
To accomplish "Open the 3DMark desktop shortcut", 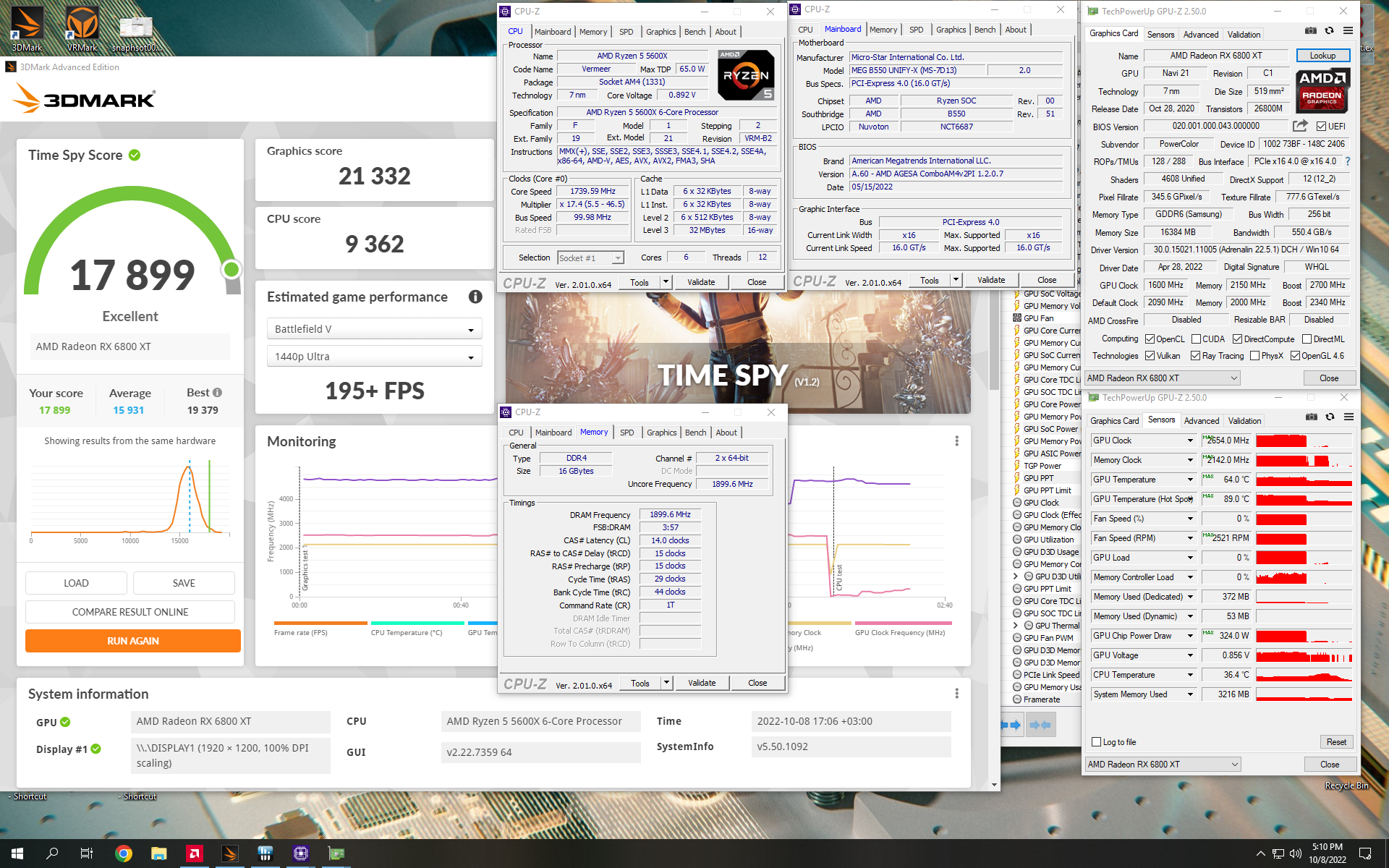I will pyautogui.click(x=27, y=27).
